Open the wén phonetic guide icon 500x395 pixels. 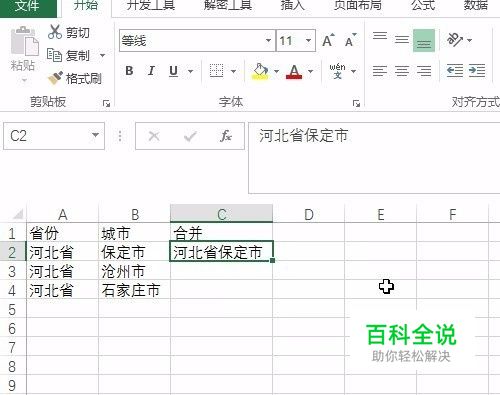point(337,71)
